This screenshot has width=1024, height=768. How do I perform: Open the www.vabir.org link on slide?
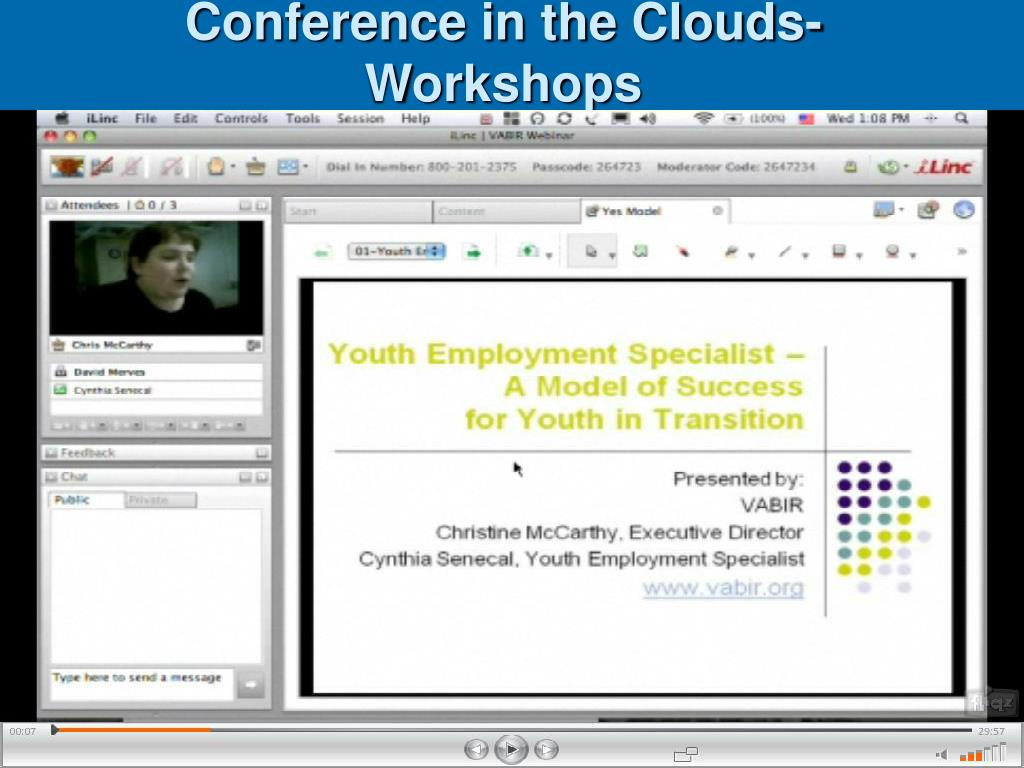[x=723, y=587]
